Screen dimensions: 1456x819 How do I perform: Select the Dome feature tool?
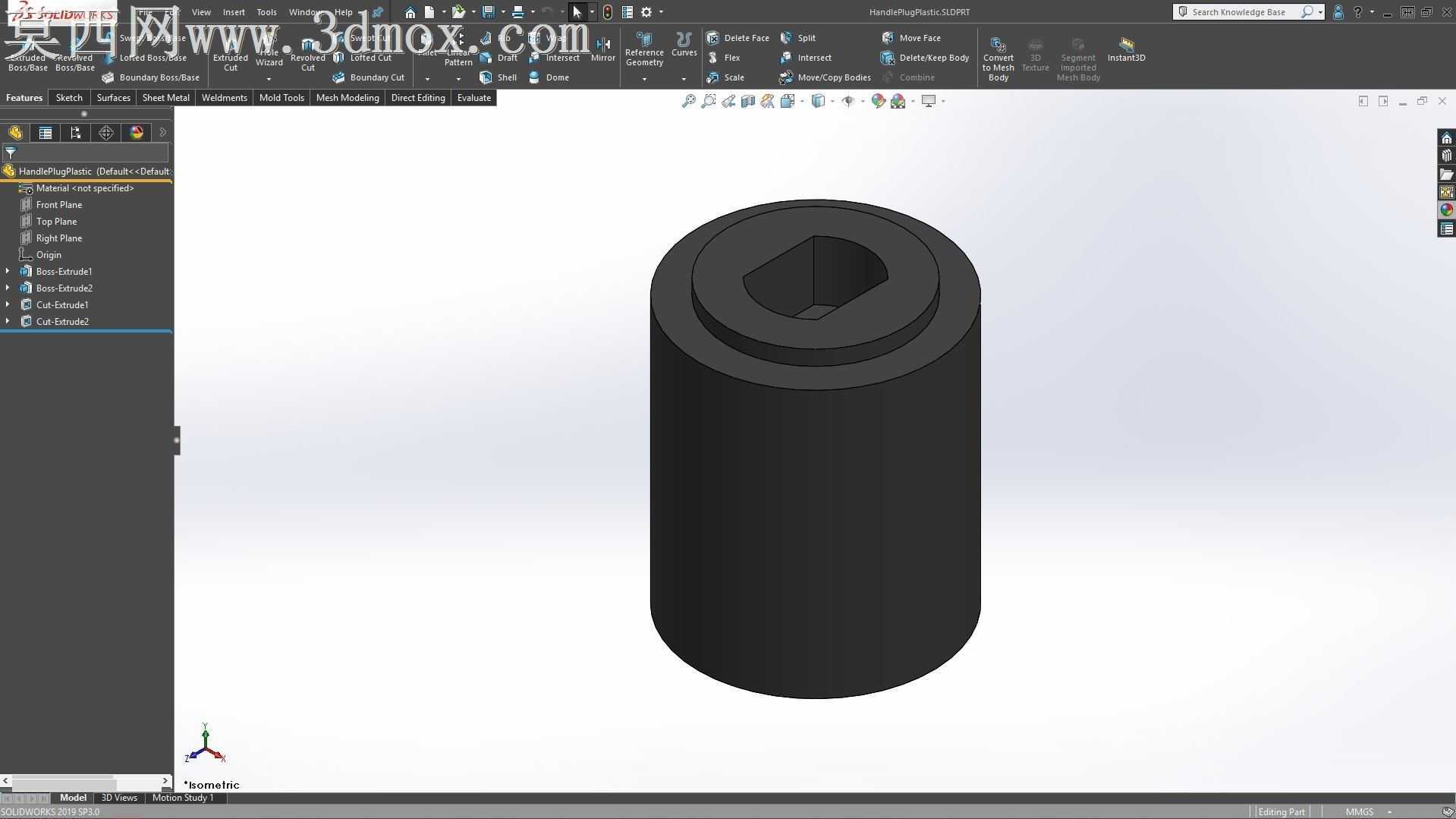(549, 77)
